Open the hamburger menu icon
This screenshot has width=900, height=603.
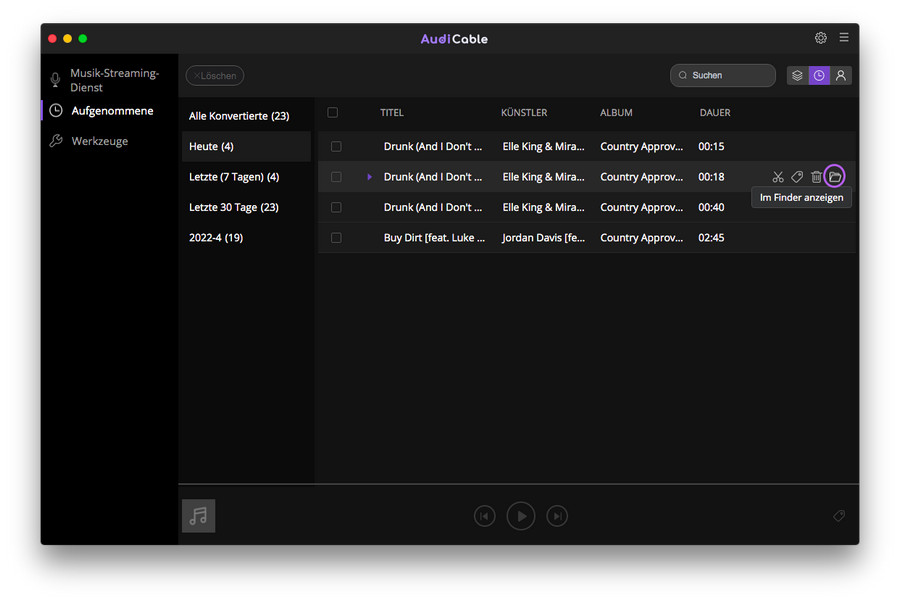point(844,37)
